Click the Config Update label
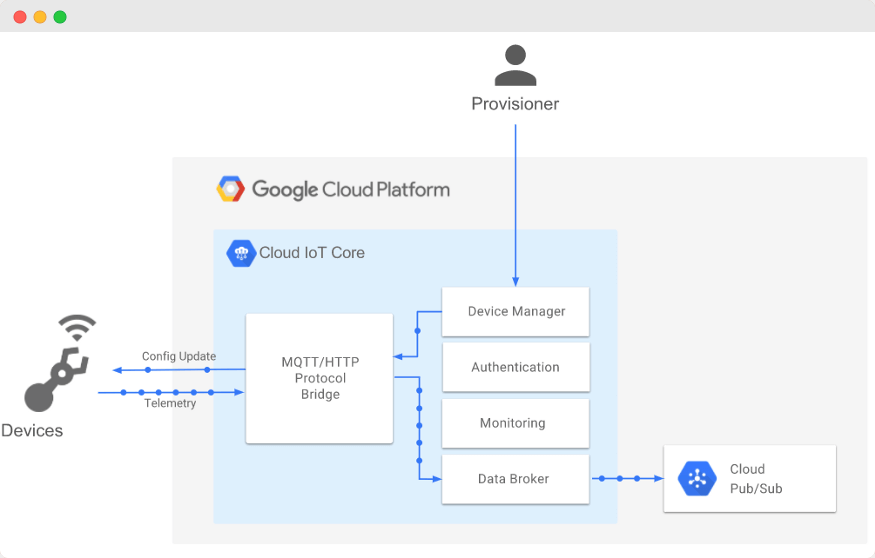The height and width of the screenshot is (558, 875). [x=179, y=356]
